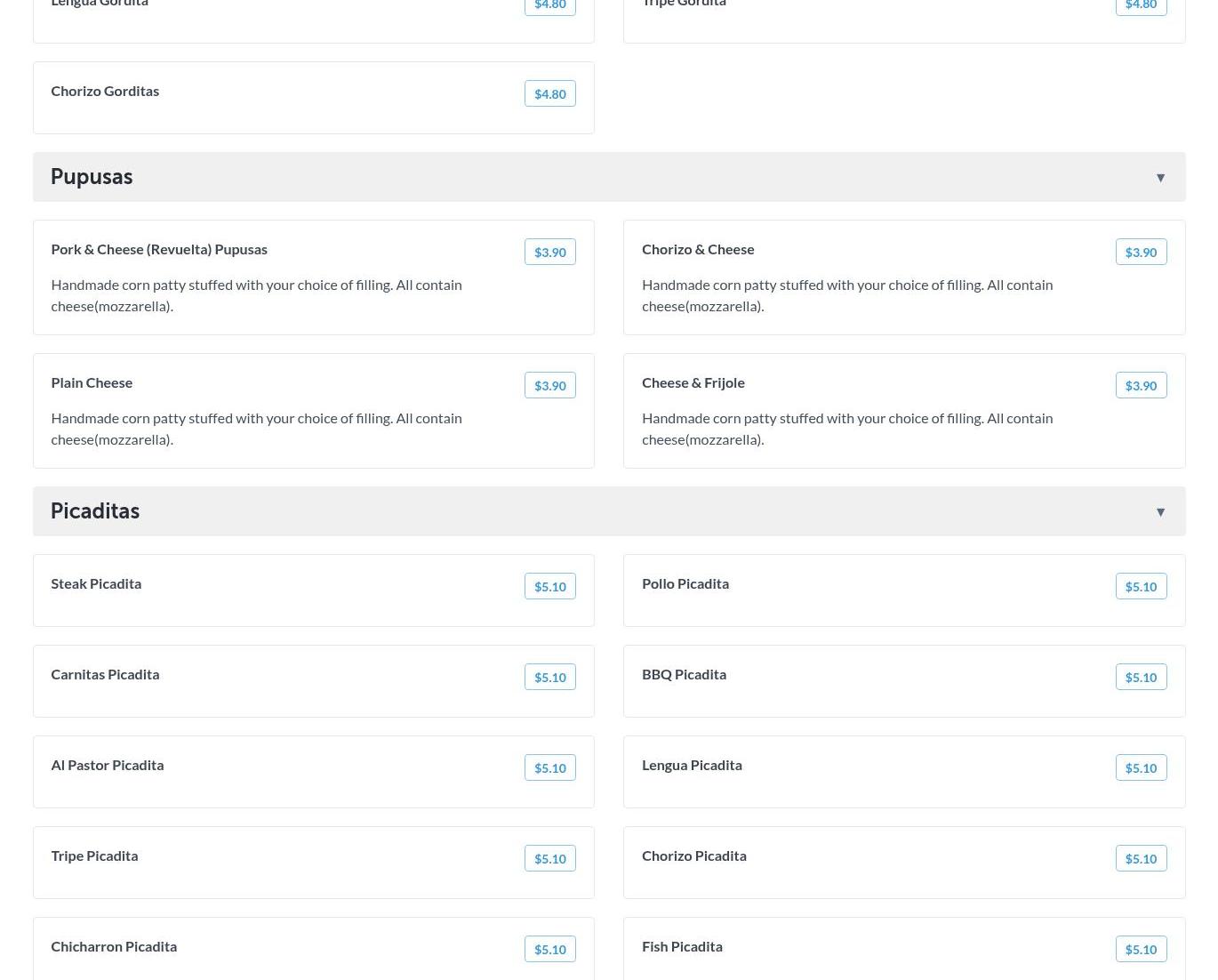1218x980 pixels.
Task: Click the description under Cheese & Frijole
Action: 847,429
